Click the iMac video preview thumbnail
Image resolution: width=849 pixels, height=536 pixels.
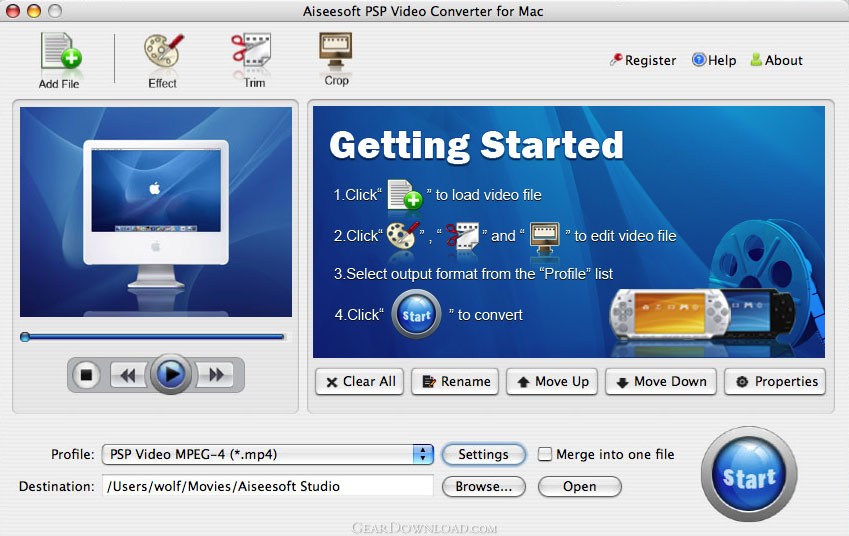pos(156,212)
